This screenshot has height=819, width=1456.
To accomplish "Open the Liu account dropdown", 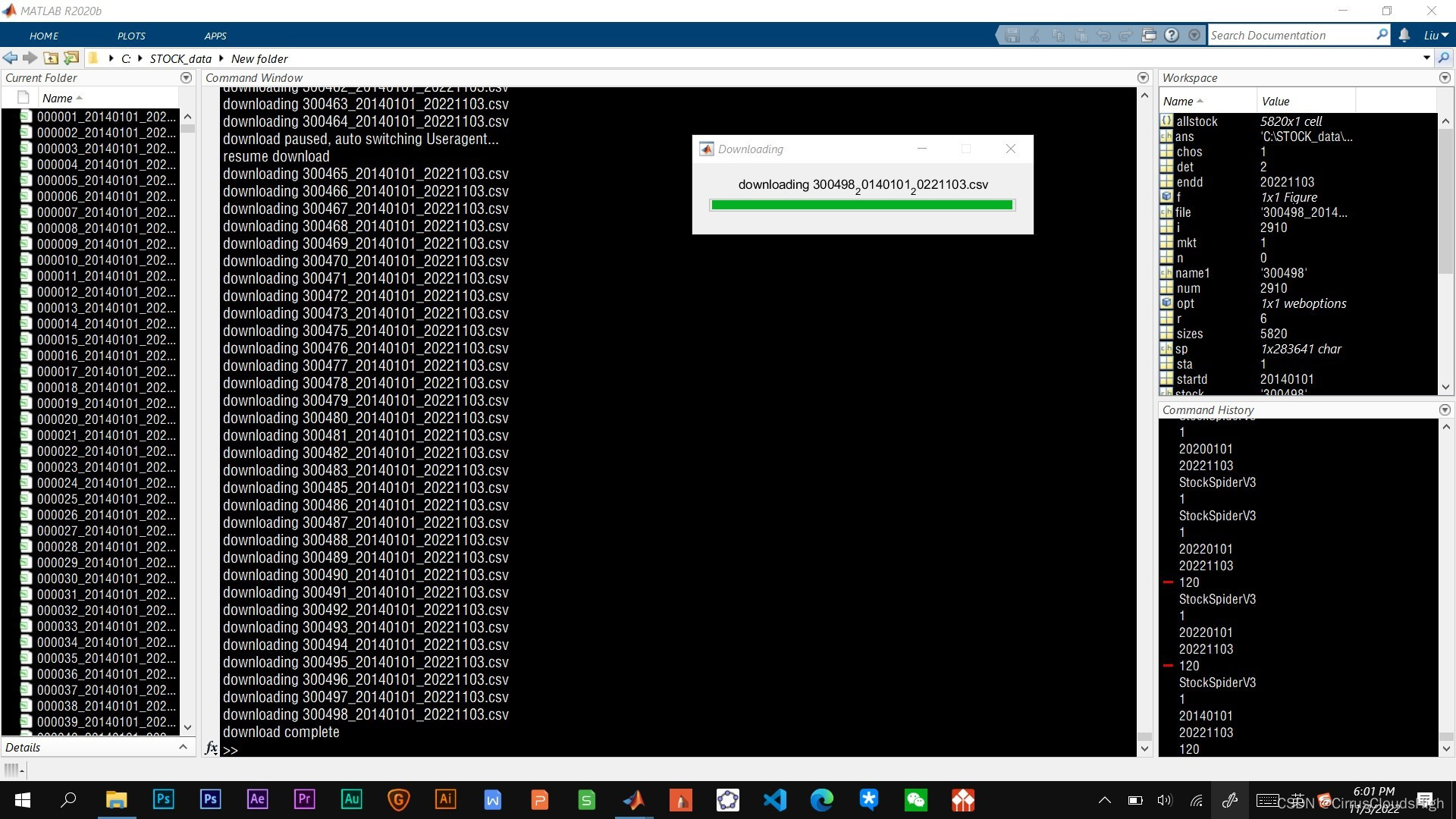I will pyautogui.click(x=1436, y=36).
